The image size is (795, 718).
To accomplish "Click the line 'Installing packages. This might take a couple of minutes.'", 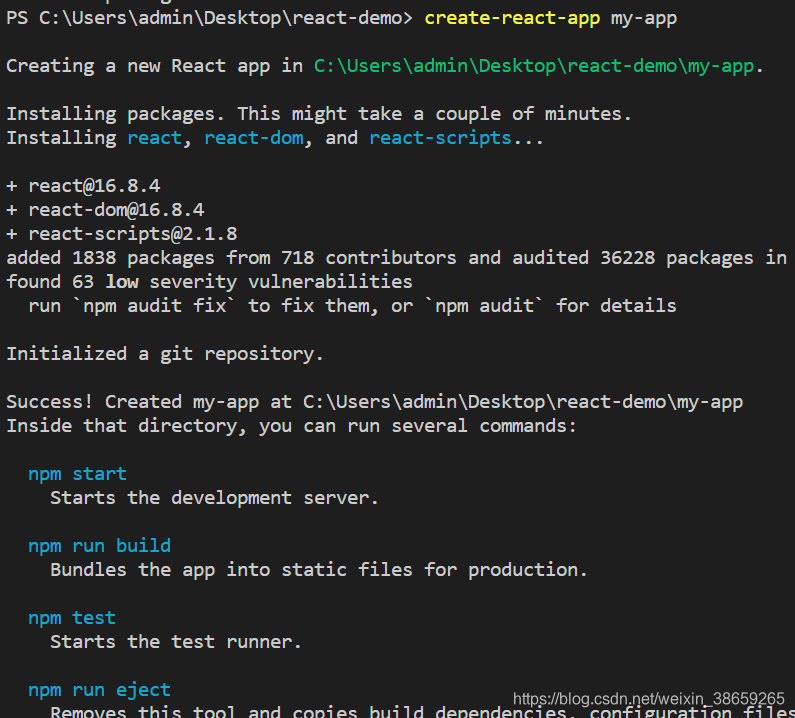I will [x=319, y=114].
